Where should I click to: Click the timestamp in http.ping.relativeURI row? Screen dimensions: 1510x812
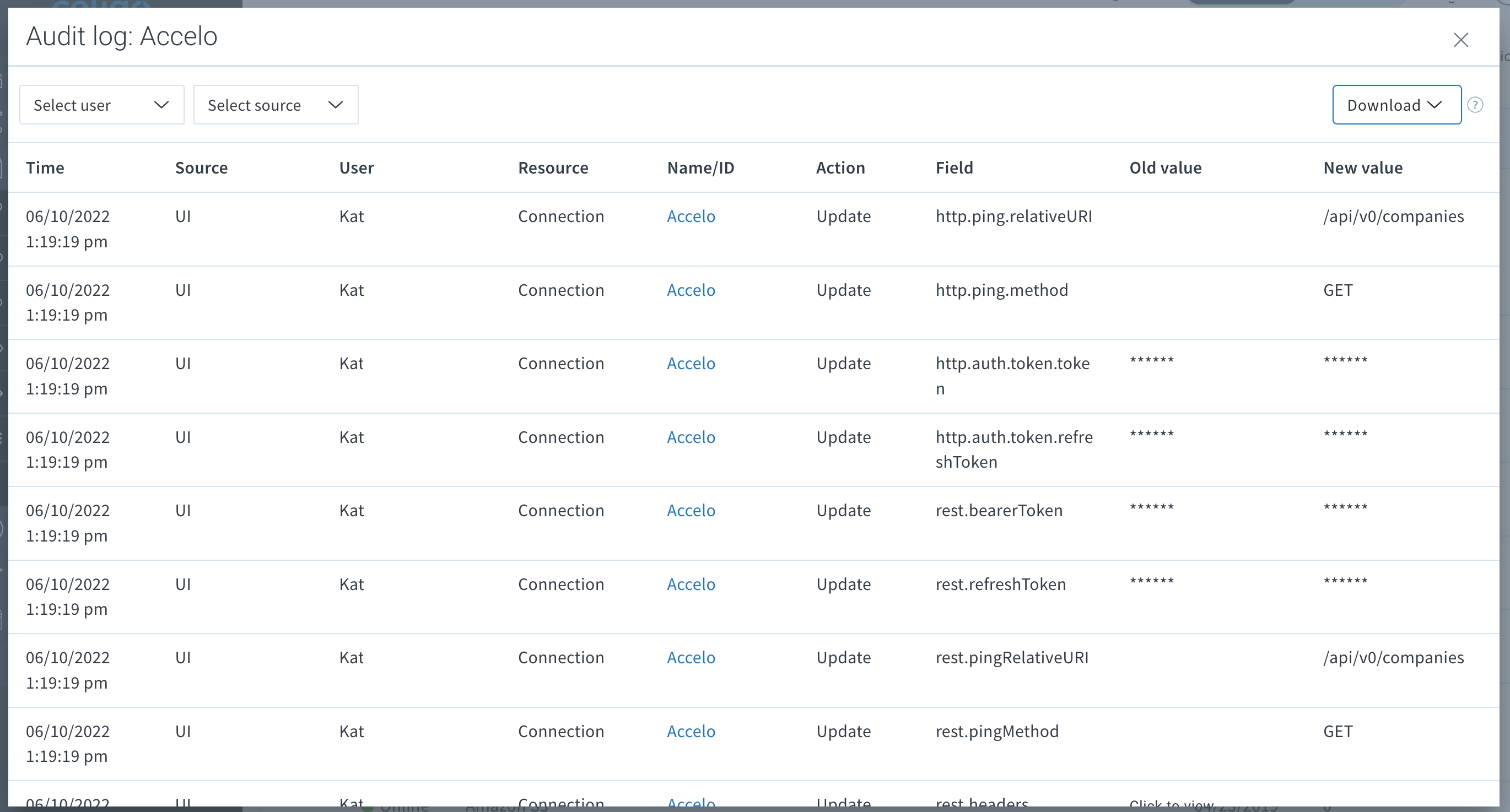click(67, 229)
